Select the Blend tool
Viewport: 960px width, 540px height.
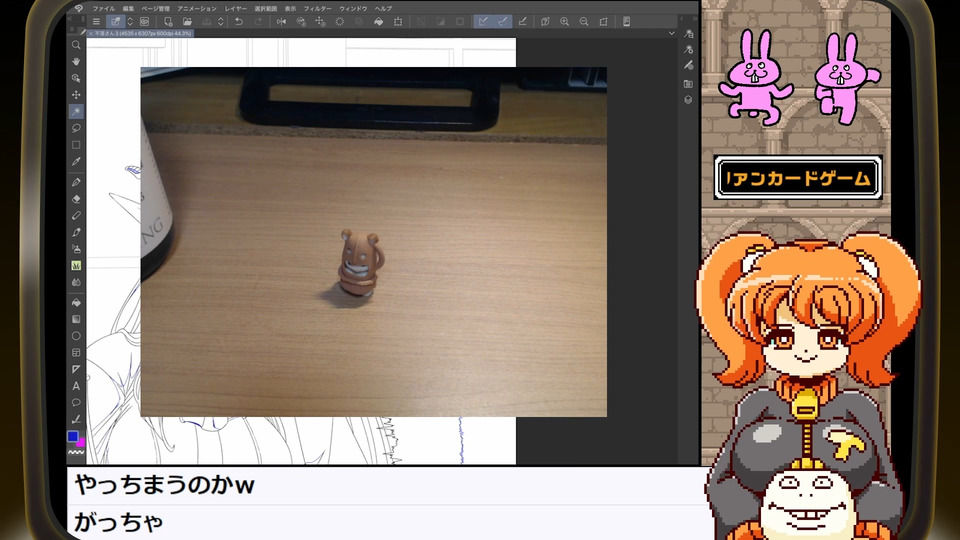[76, 282]
